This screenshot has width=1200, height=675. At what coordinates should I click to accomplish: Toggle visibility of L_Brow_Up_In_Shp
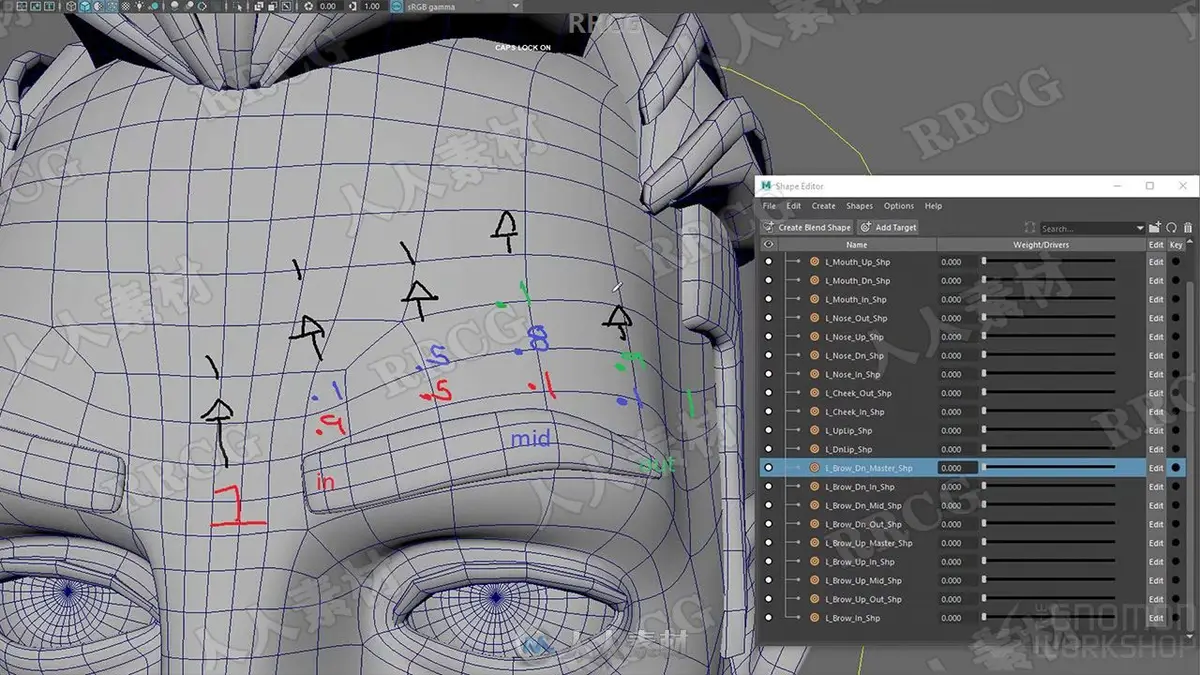(x=769, y=562)
